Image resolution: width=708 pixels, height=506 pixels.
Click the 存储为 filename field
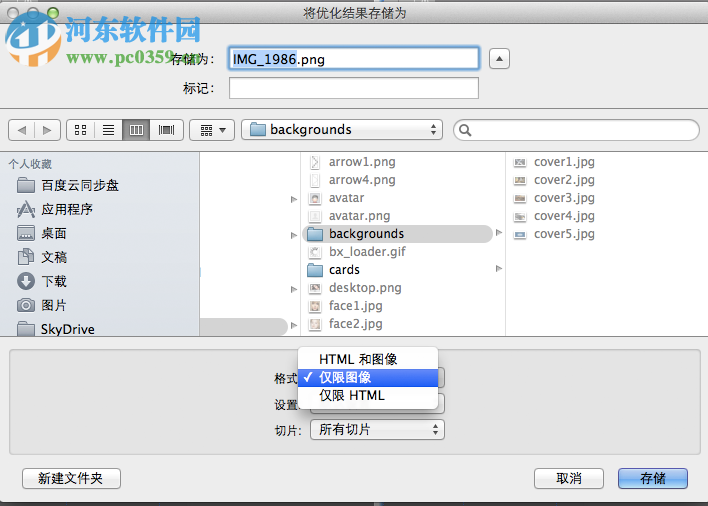[x=354, y=59]
